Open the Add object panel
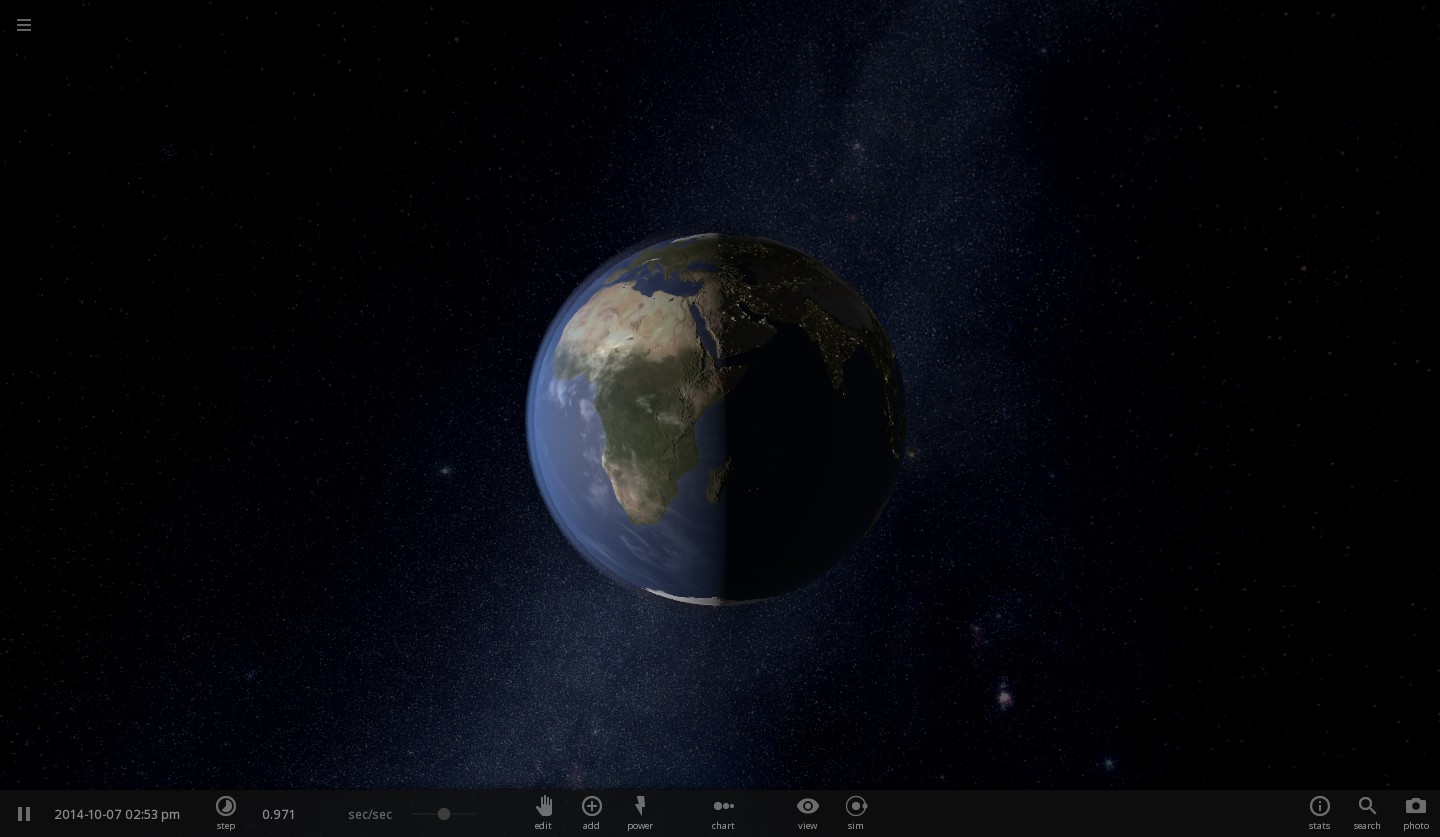This screenshot has width=1440, height=837. pyautogui.click(x=591, y=812)
